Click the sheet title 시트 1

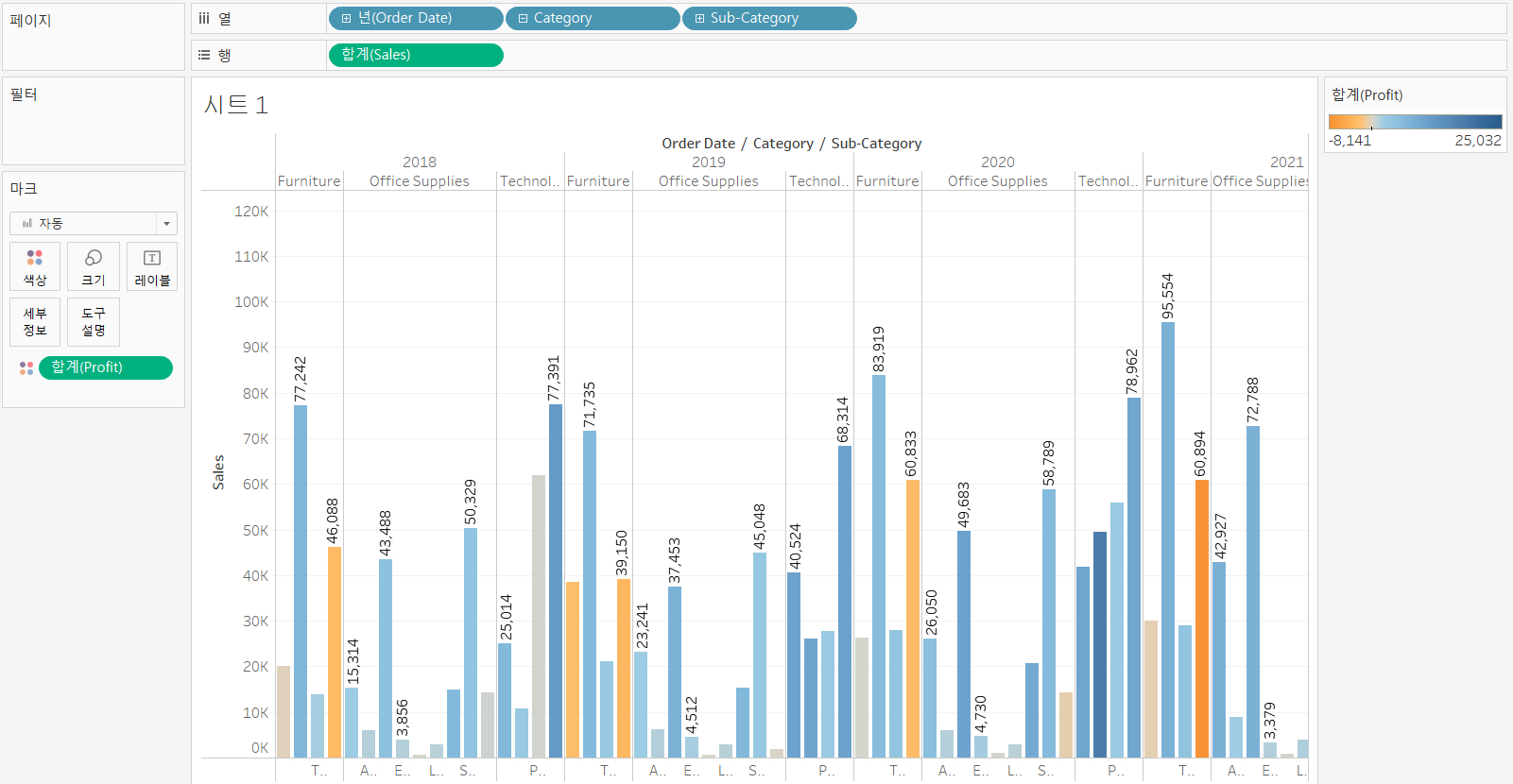[x=236, y=105]
